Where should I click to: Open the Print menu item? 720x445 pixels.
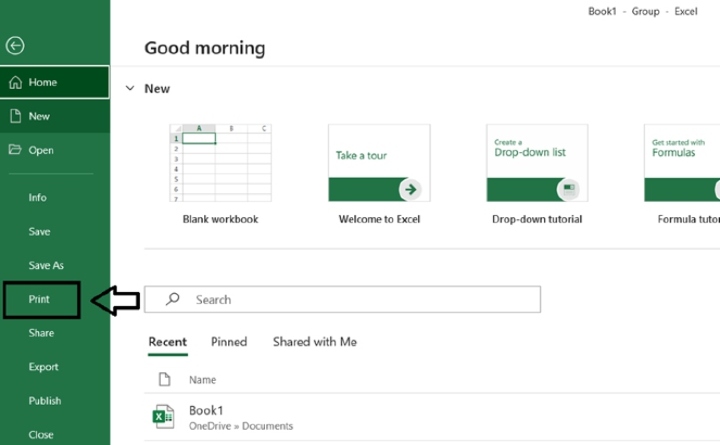pyautogui.click(x=39, y=299)
